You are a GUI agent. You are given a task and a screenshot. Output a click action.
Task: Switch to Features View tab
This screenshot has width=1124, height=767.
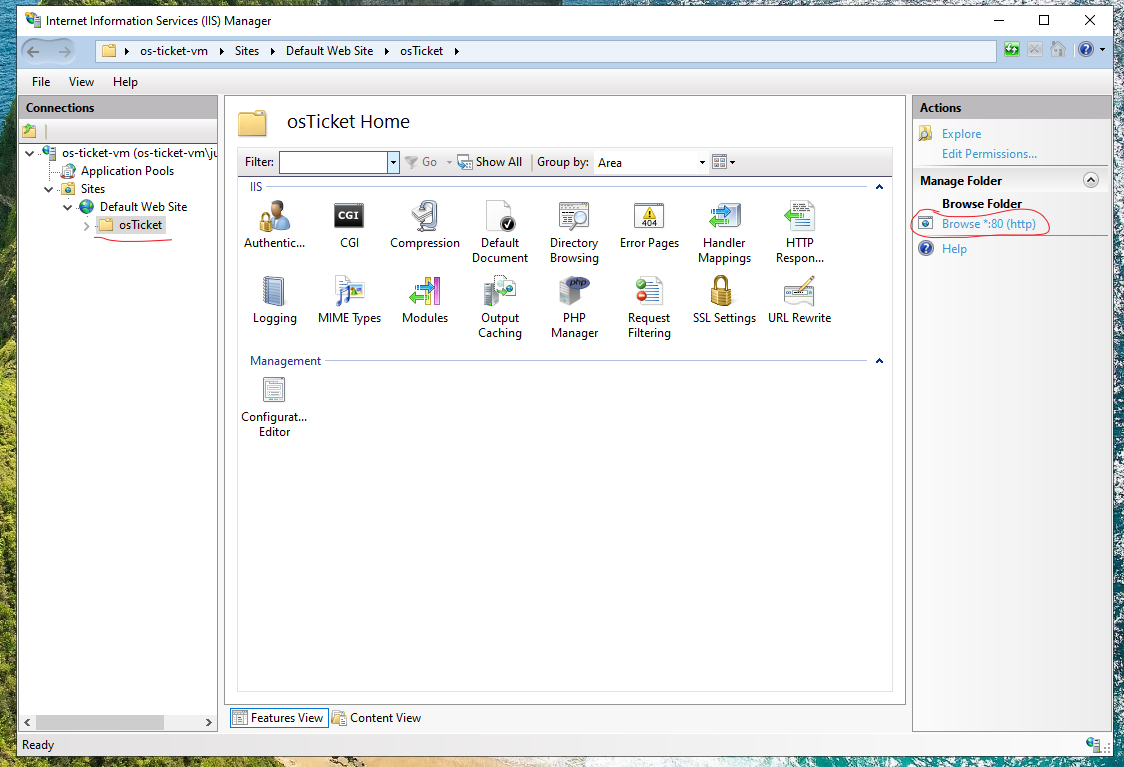click(279, 718)
